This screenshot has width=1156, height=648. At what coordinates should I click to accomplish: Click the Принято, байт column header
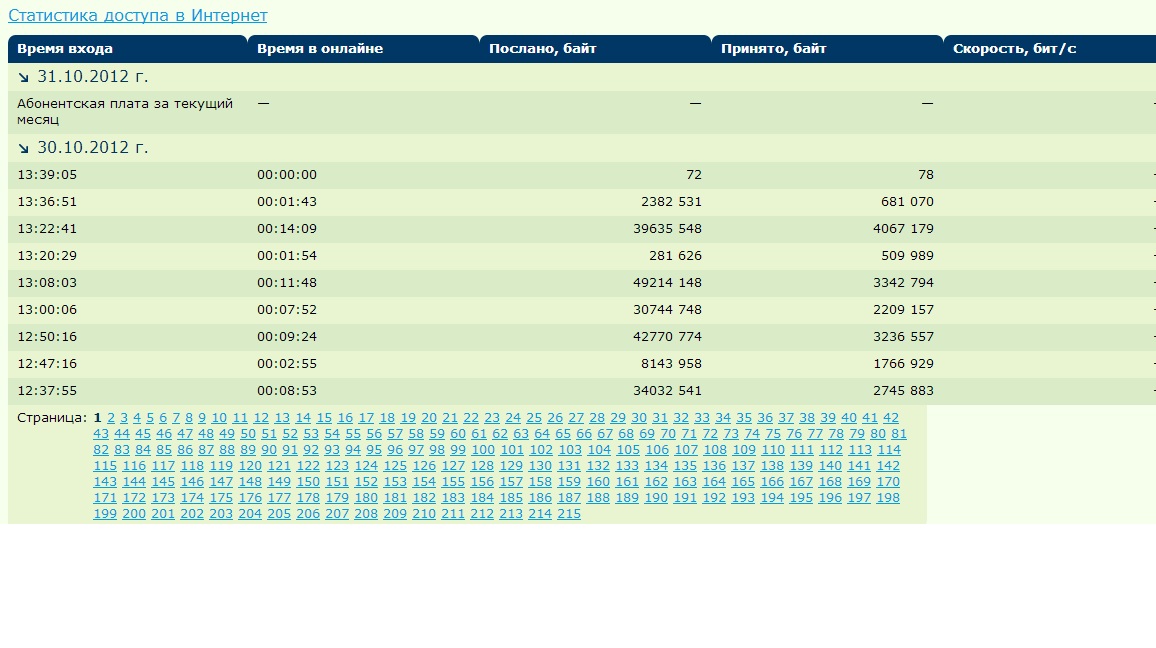point(774,49)
